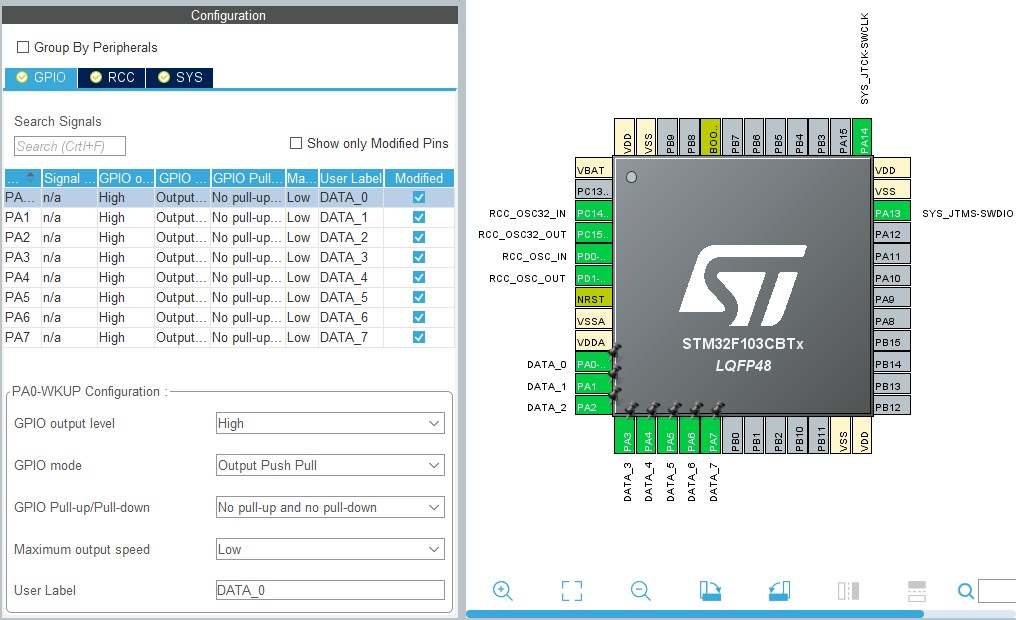Open the GPIO output level dropdown
Screen dimensions: 1016x620
coord(330,423)
